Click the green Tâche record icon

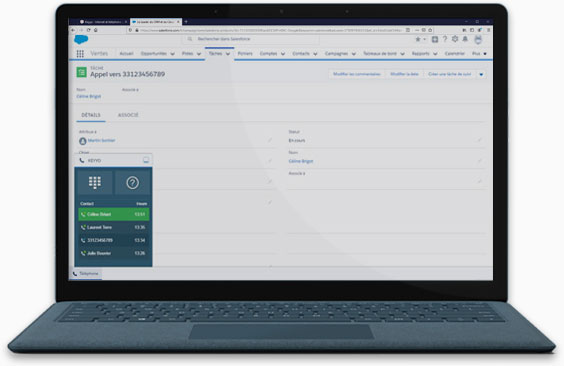pyautogui.click(x=82, y=72)
